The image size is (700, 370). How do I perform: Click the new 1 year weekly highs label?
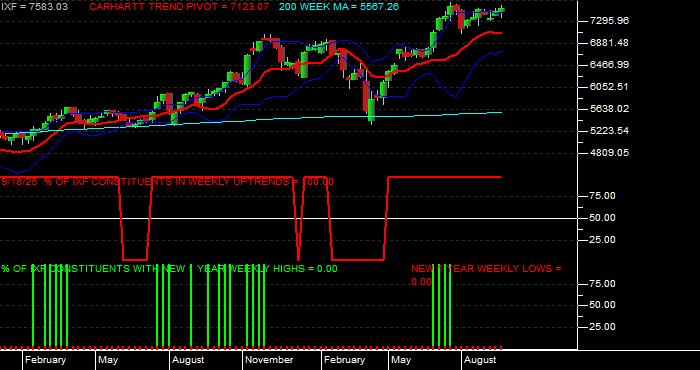point(169,268)
